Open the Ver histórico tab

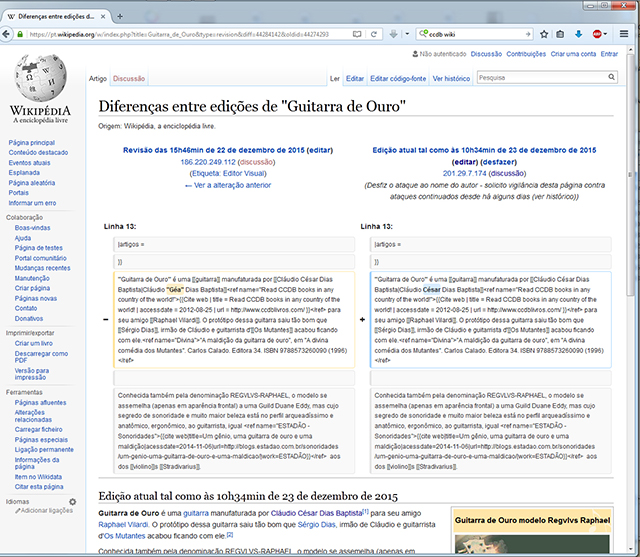point(450,77)
